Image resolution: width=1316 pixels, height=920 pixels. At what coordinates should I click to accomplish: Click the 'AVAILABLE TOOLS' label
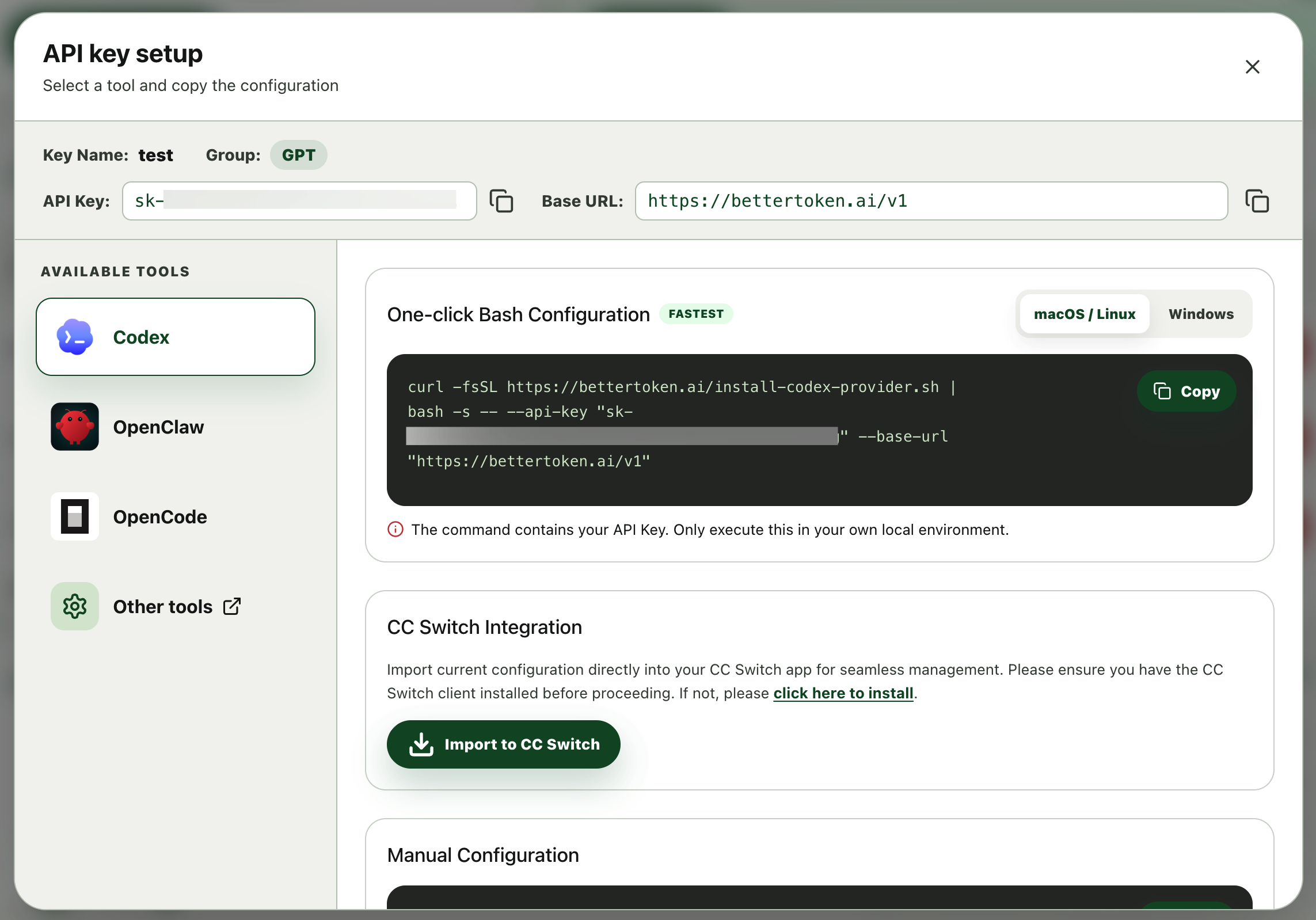(115, 271)
